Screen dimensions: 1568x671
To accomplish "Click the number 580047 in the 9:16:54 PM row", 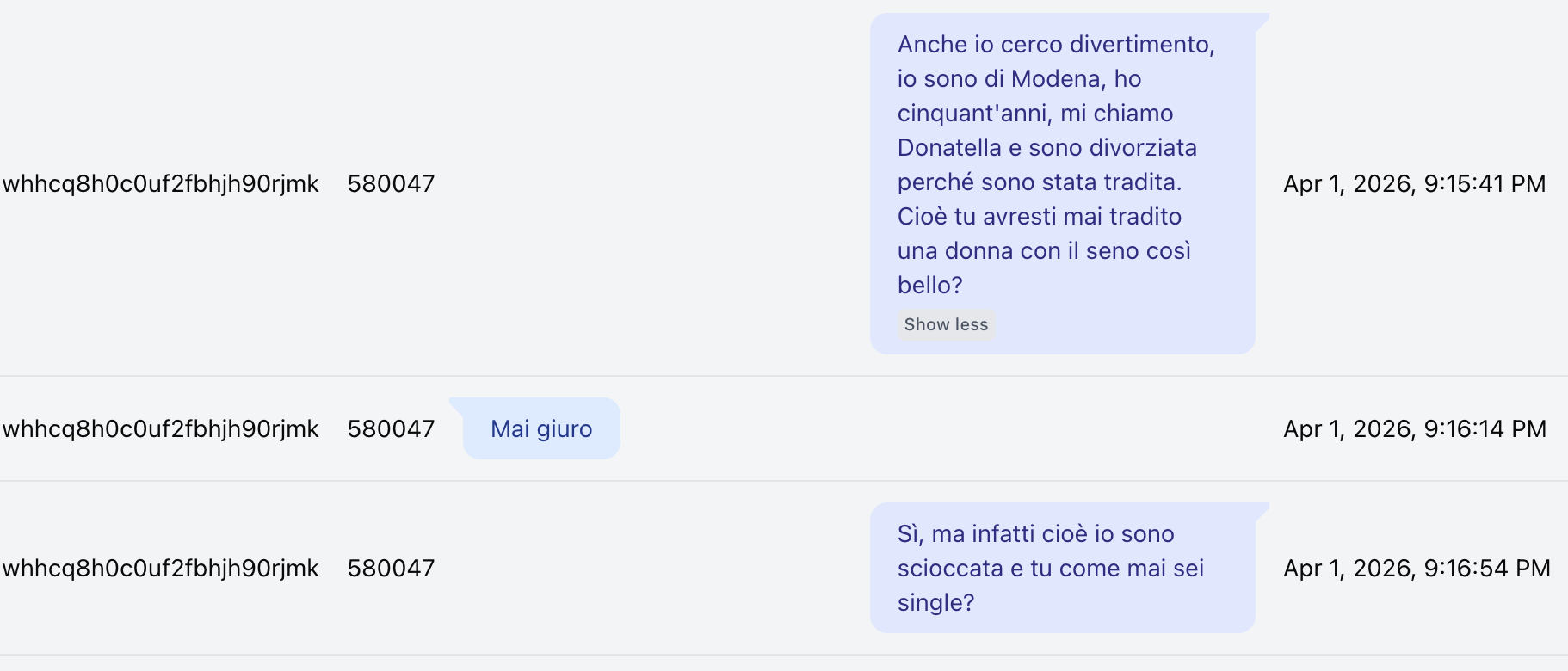I will [391, 568].
